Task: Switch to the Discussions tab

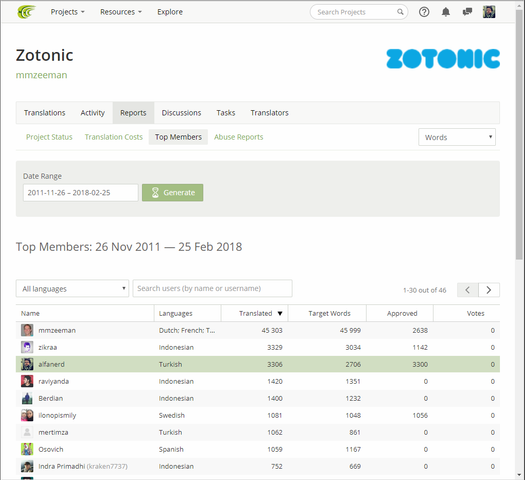Action: (x=181, y=113)
